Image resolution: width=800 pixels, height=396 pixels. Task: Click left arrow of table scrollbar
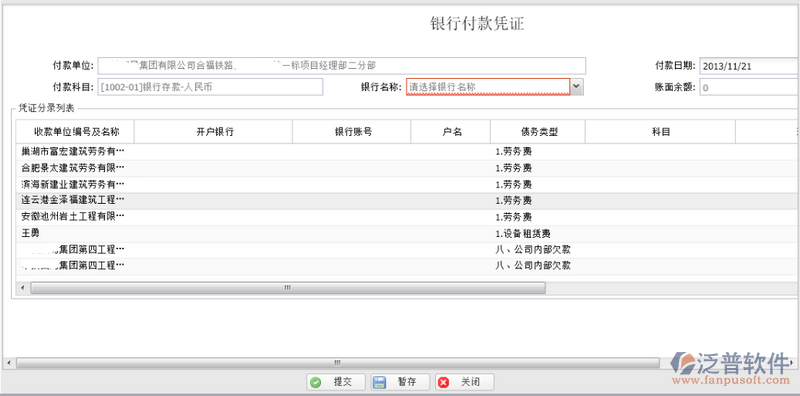(22, 288)
